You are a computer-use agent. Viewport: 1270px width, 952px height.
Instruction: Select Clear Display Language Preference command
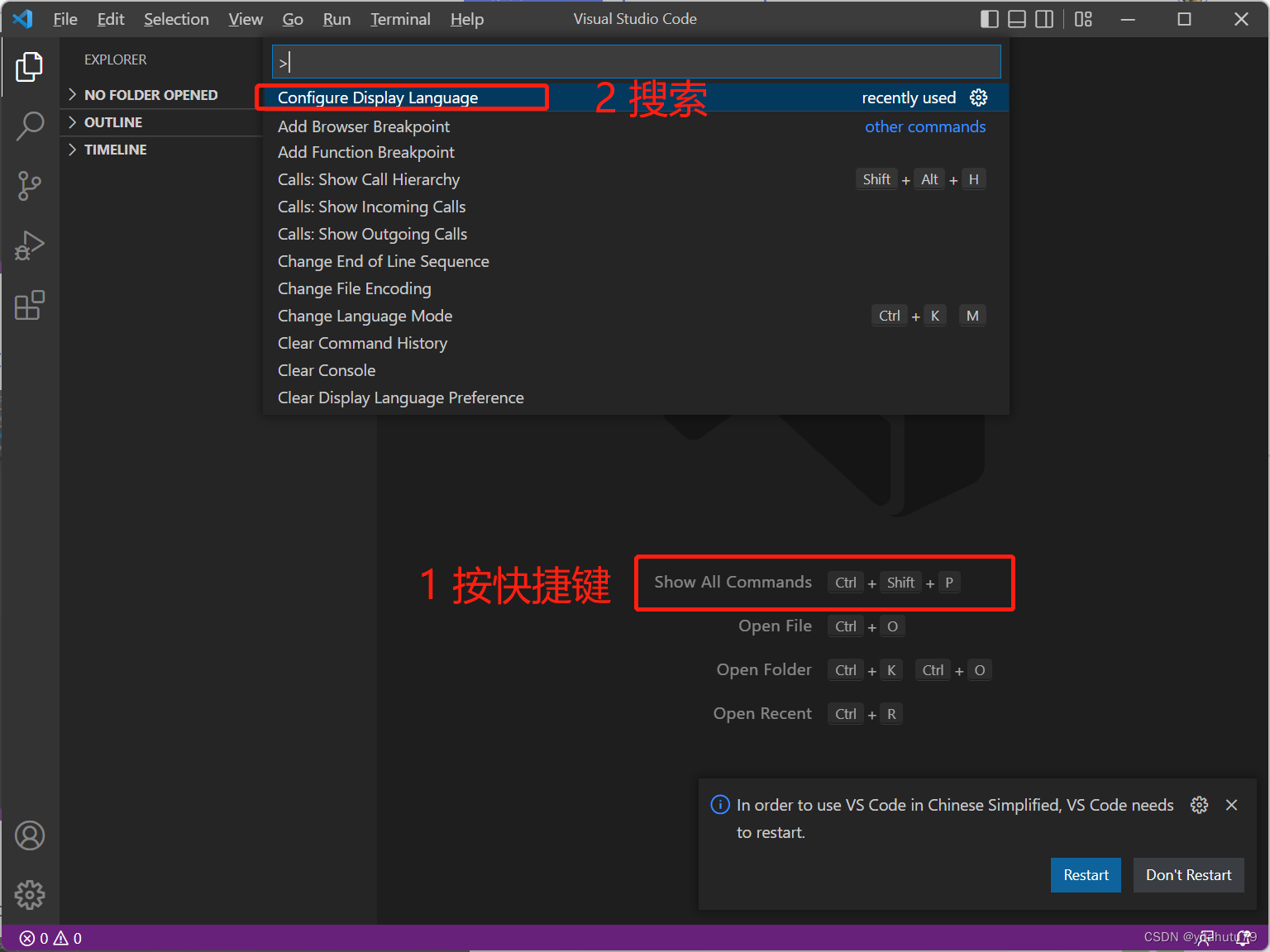pyautogui.click(x=636, y=397)
